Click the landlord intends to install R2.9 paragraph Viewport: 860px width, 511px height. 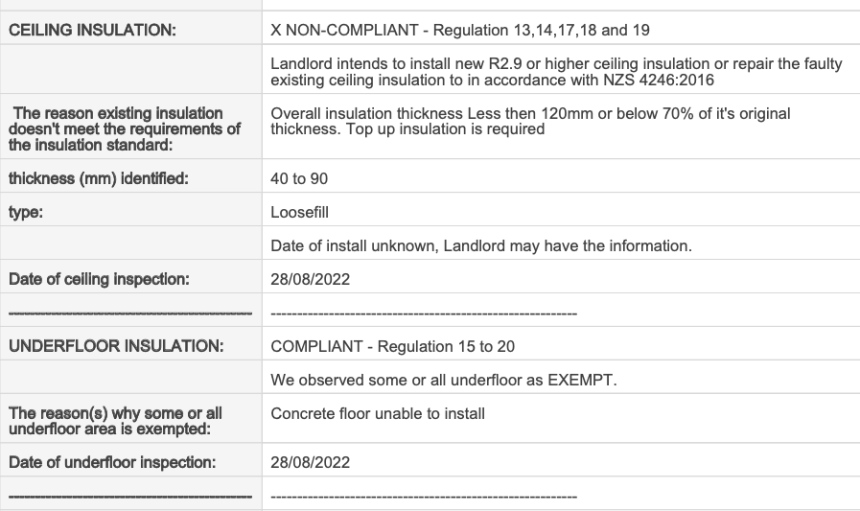556,72
